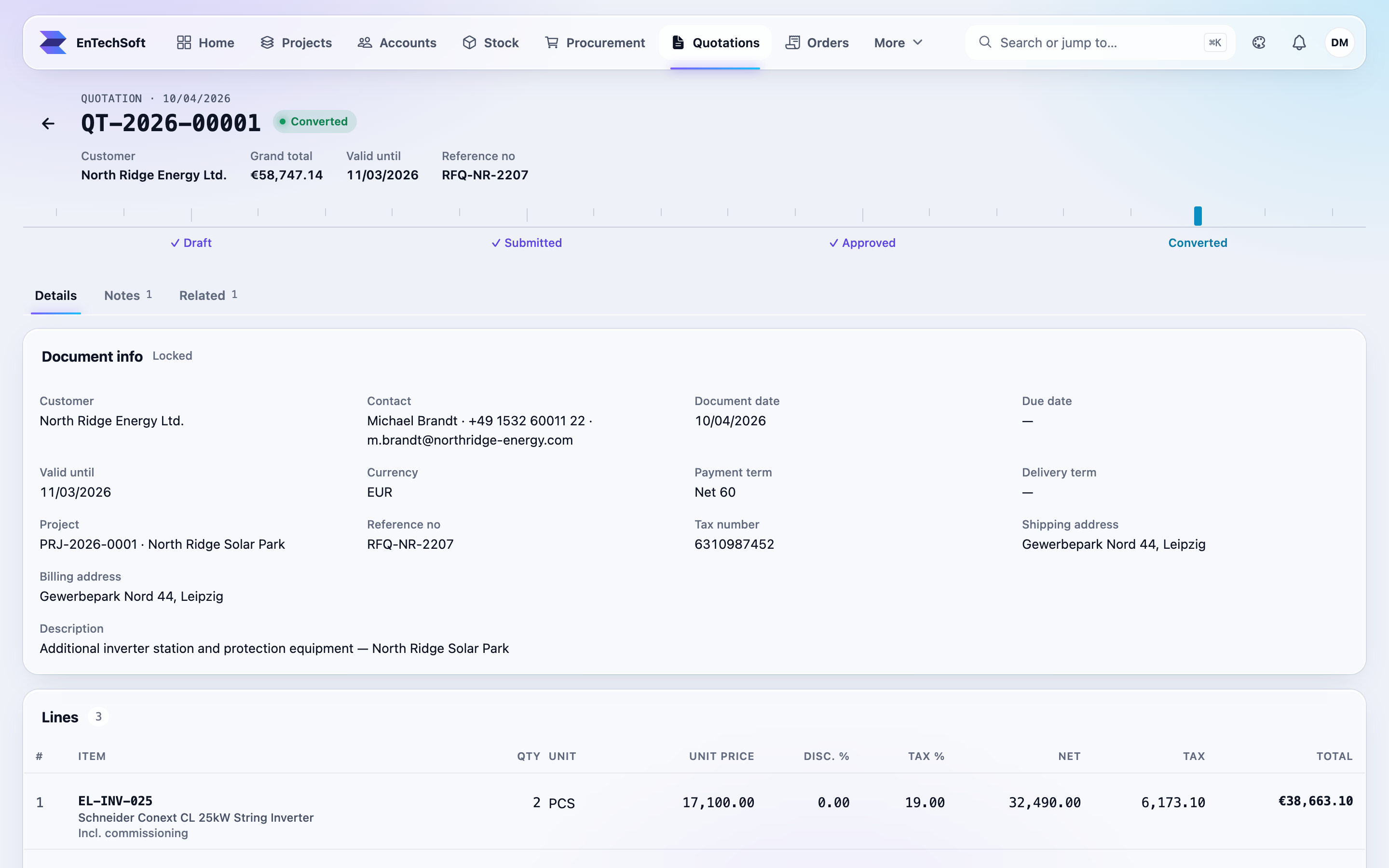The image size is (1389, 868).
Task: Click the description text about inverter station
Action: 274,649
